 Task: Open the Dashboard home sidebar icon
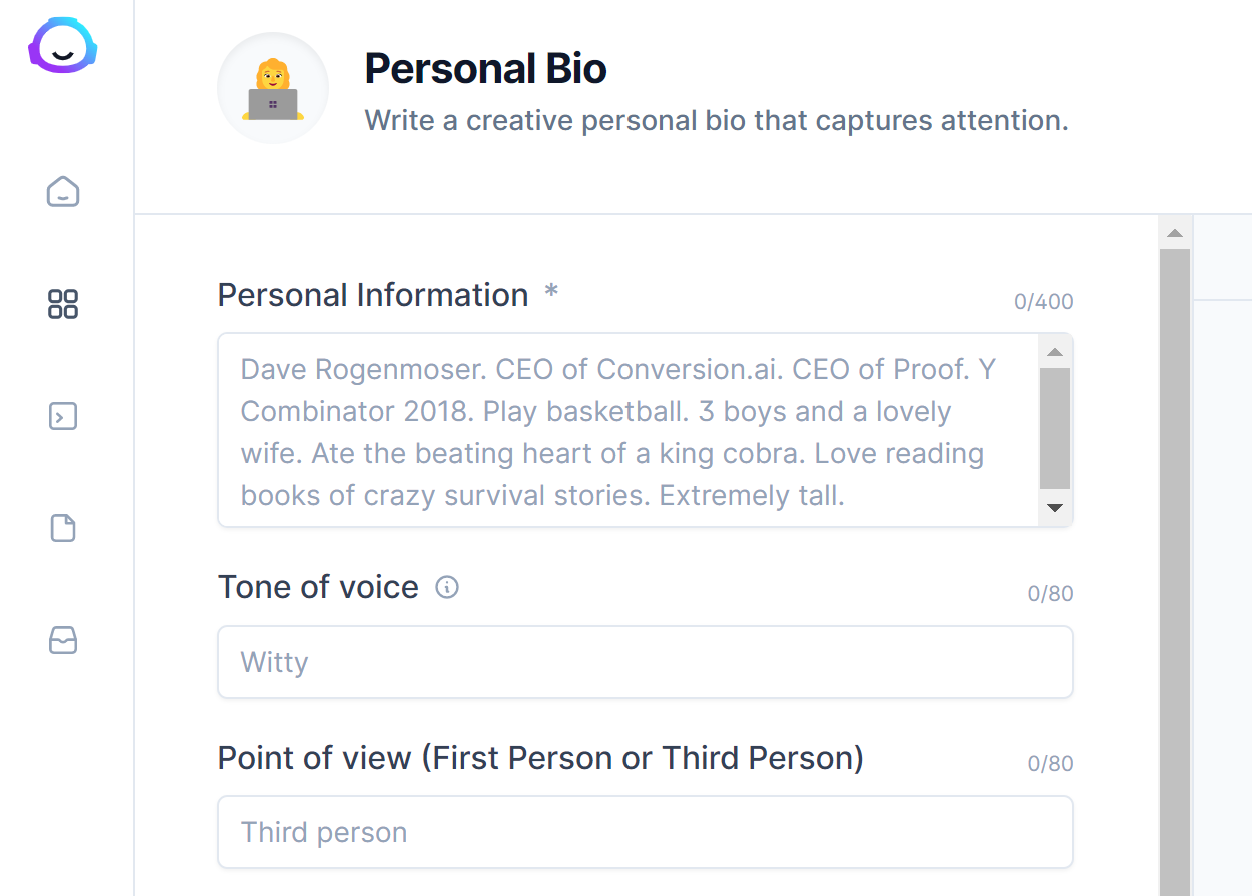[63, 191]
